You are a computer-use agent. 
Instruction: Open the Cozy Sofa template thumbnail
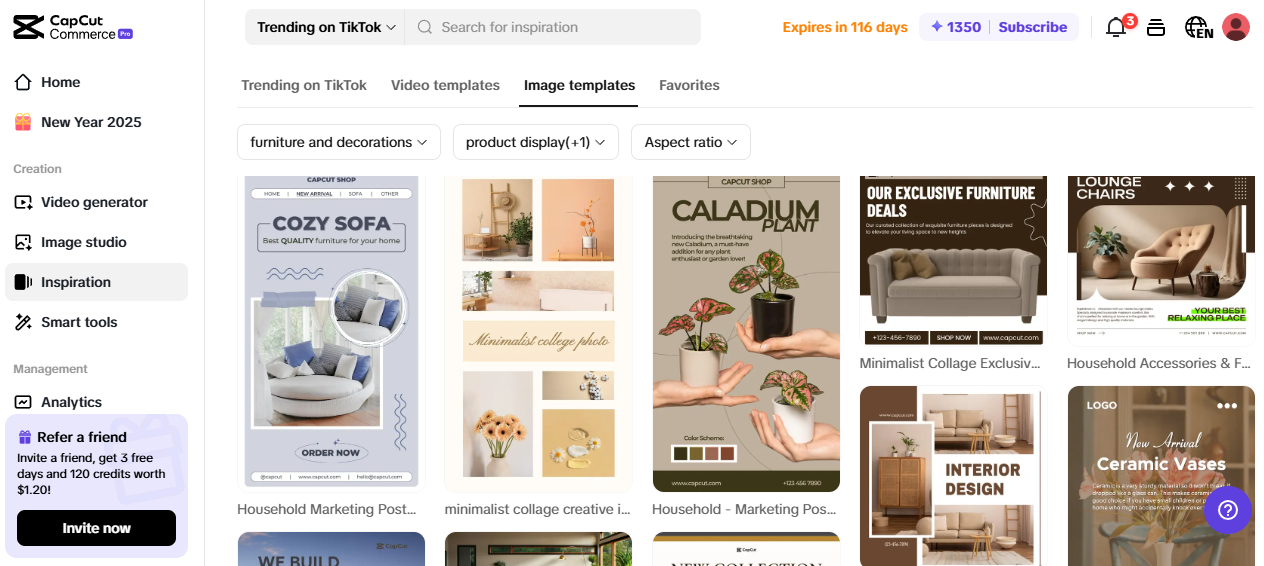click(331, 332)
